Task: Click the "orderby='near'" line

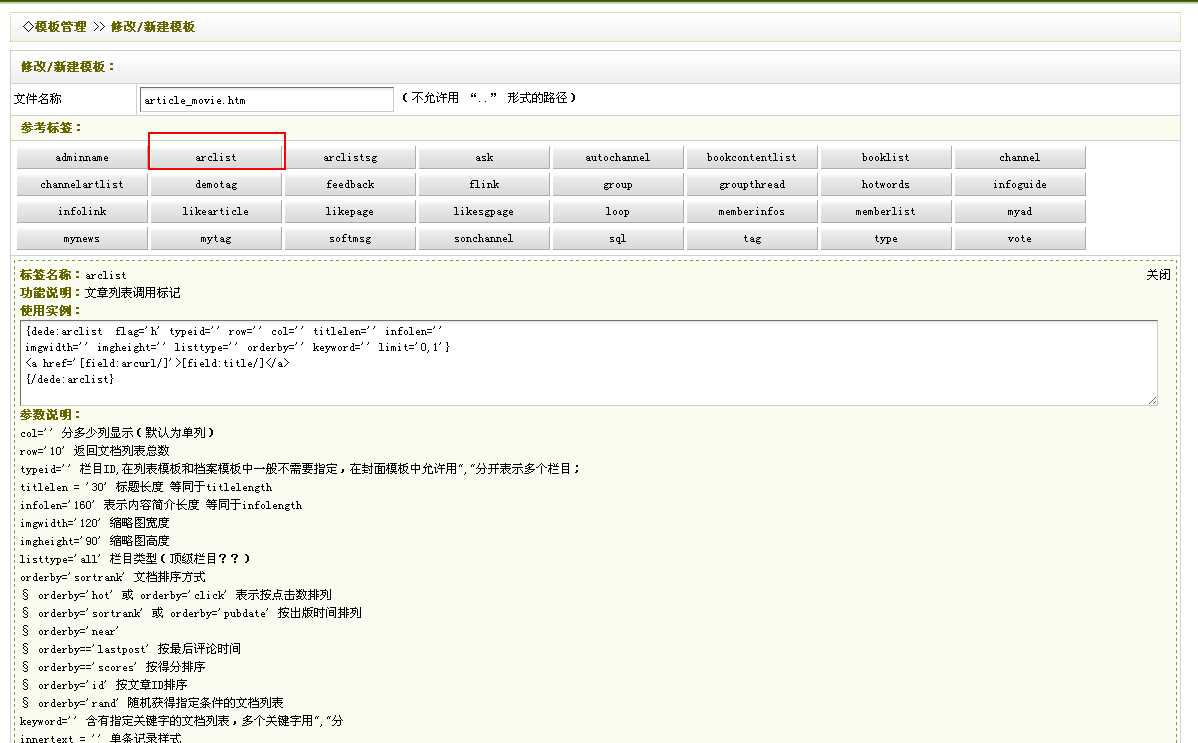Action: [79, 631]
